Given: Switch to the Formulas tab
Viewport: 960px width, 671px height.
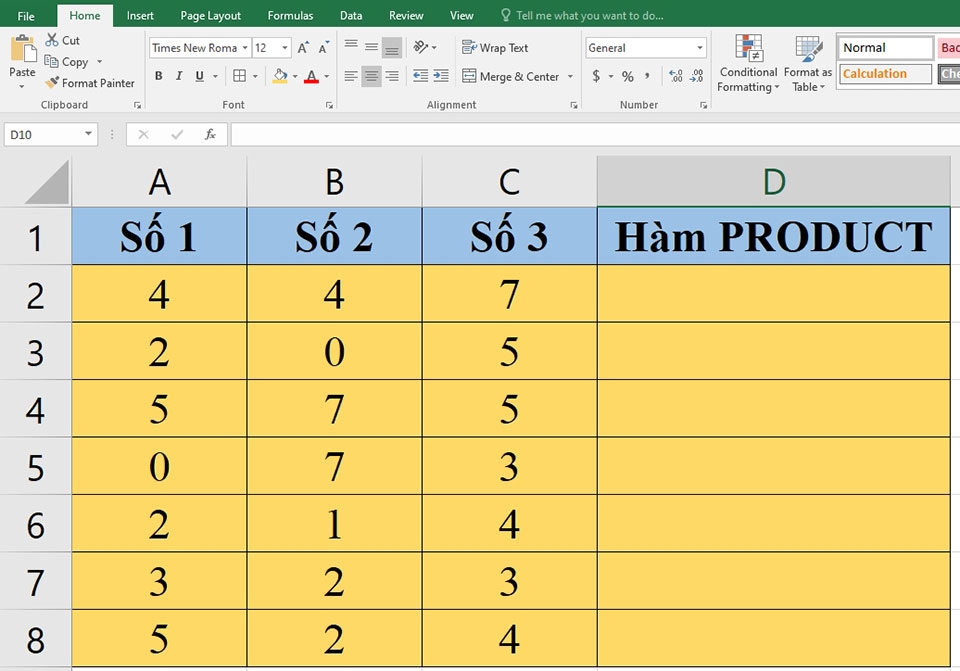Looking at the screenshot, I should (x=290, y=16).
